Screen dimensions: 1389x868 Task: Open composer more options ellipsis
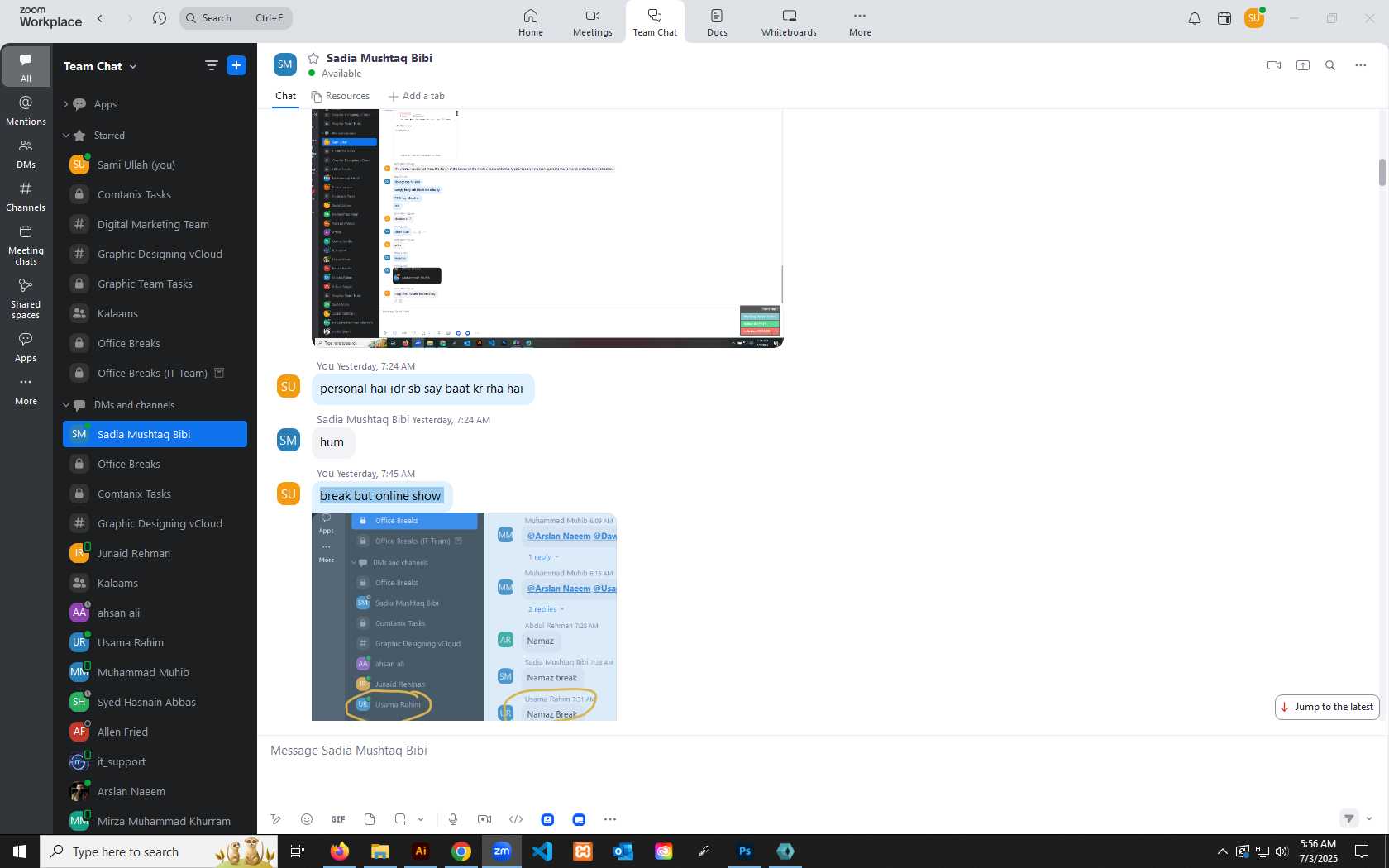click(610, 819)
